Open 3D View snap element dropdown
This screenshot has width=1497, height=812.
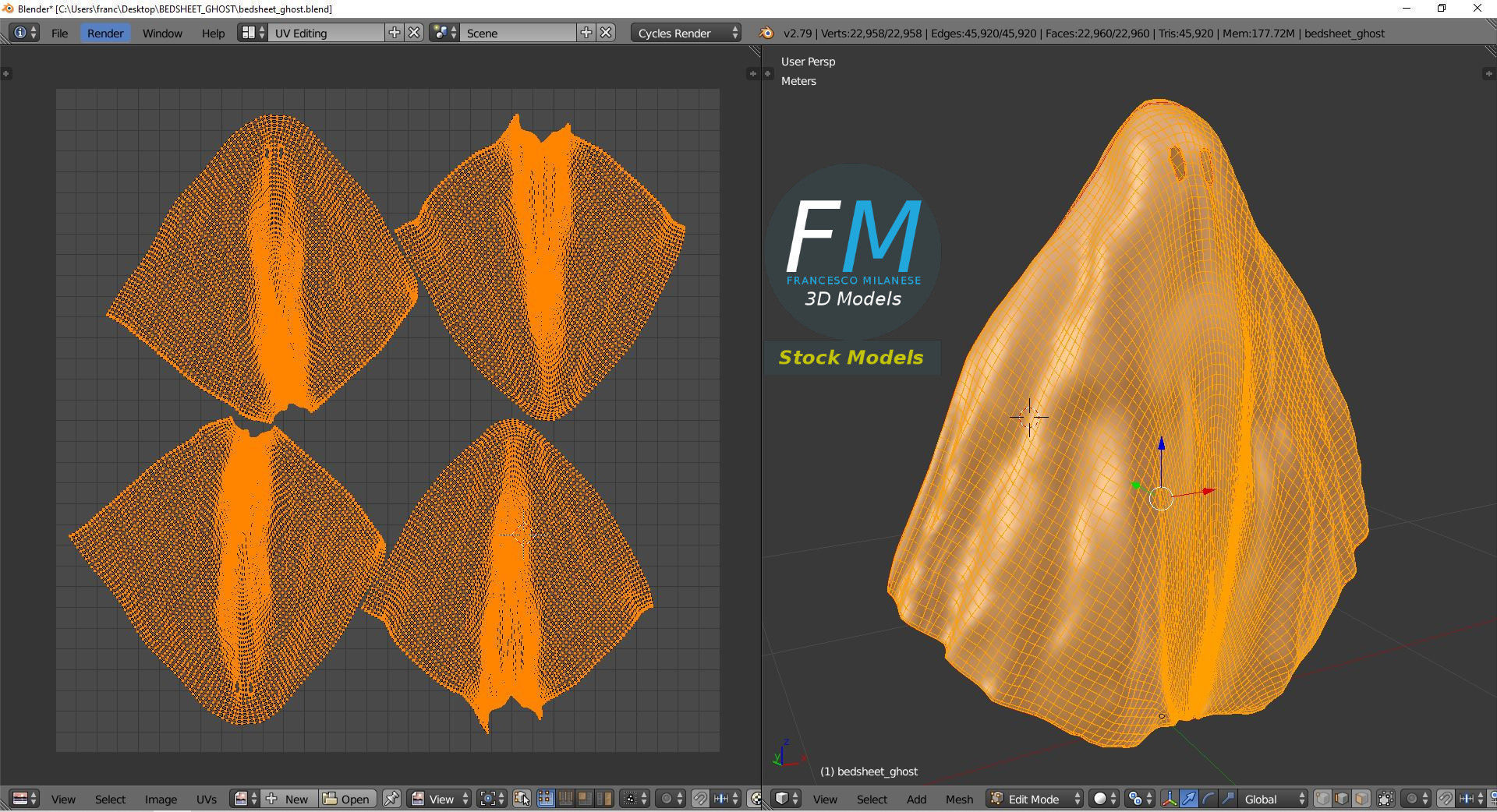1471,799
